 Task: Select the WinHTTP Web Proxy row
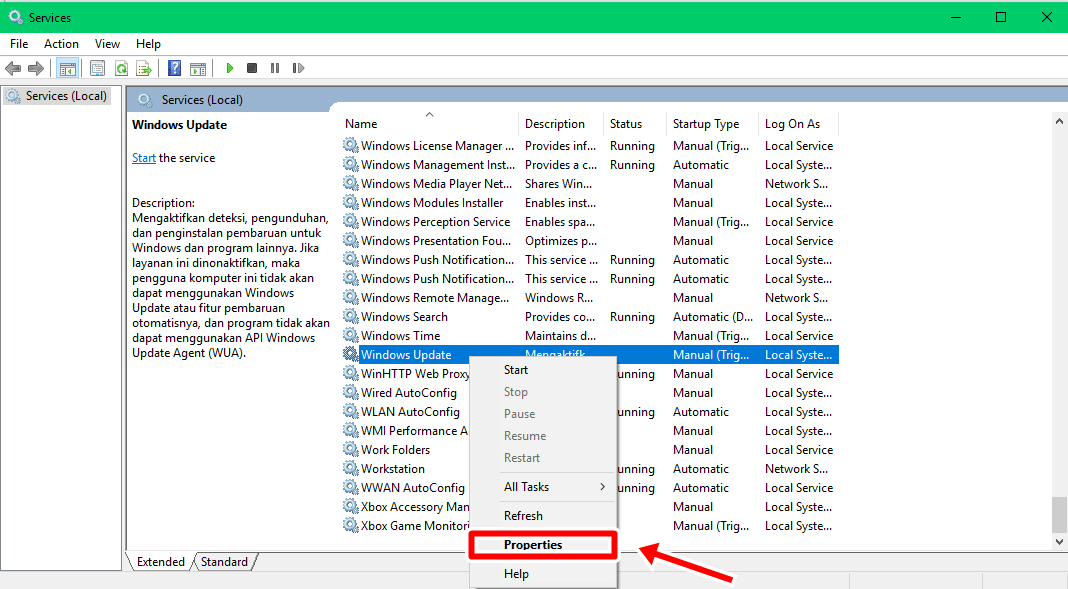tap(590, 373)
